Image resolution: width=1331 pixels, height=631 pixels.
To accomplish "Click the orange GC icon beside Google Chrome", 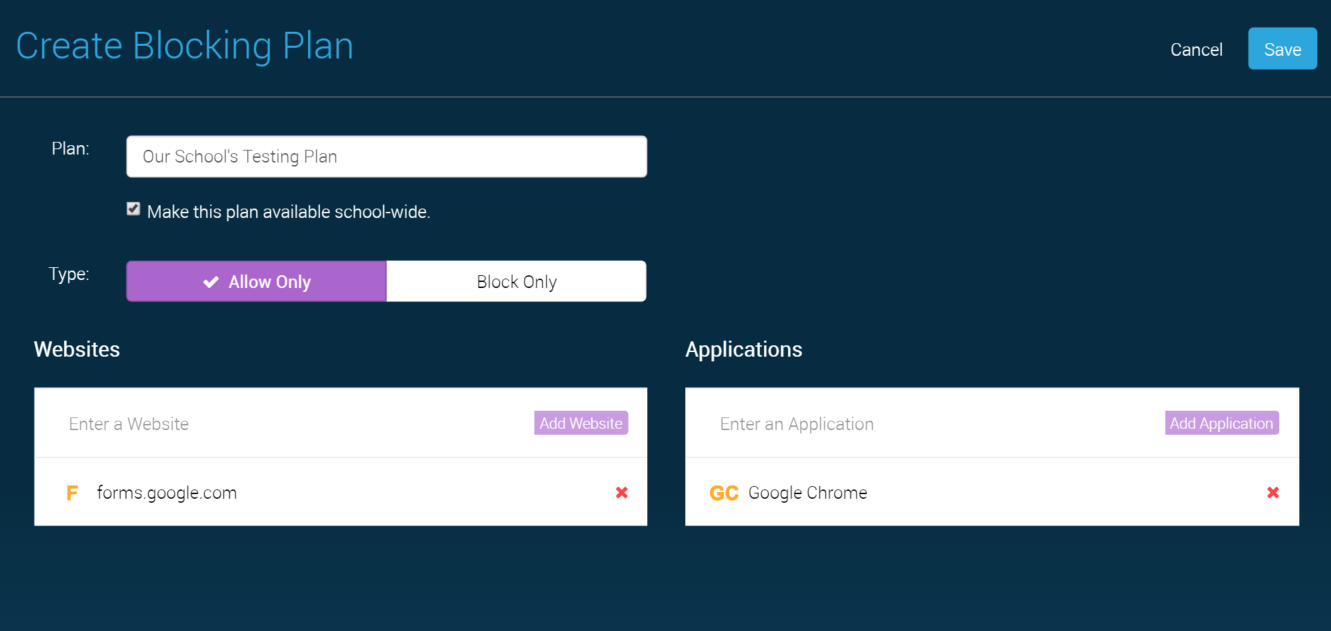I will tap(724, 493).
